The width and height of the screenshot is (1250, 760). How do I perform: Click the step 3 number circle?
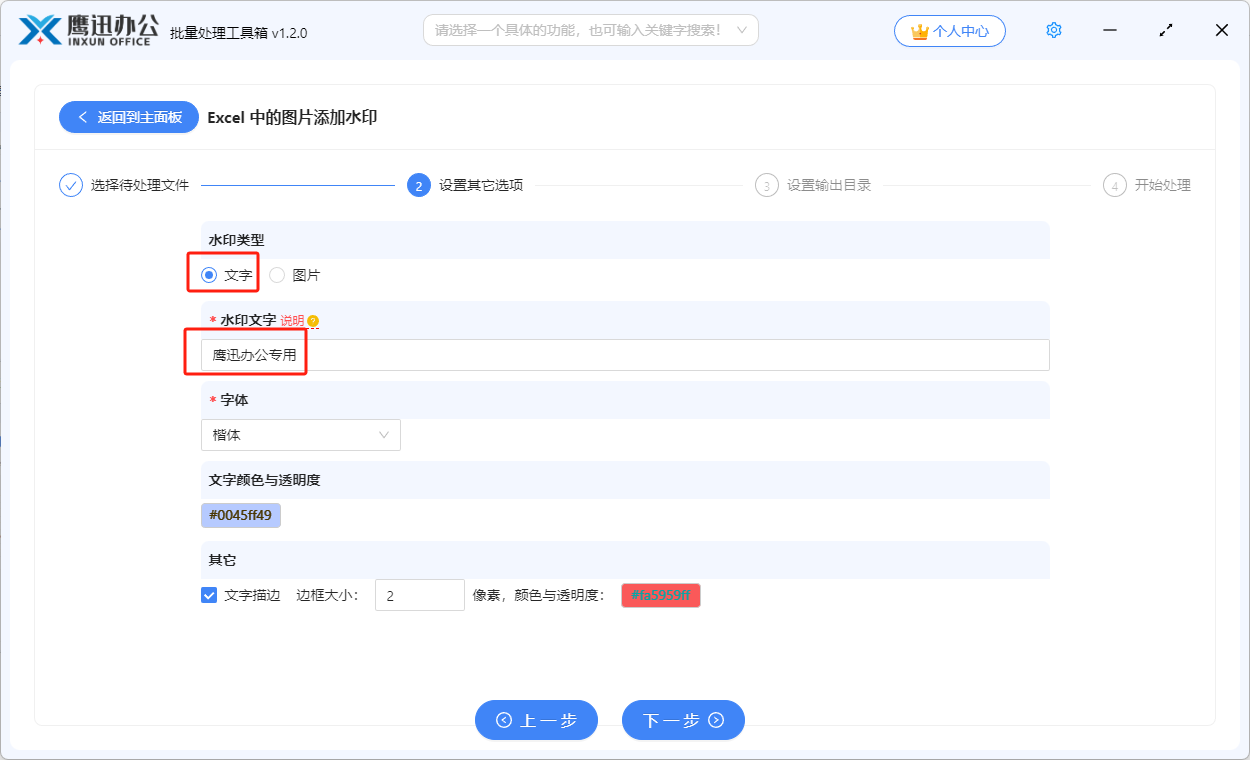[x=767, y=185]
